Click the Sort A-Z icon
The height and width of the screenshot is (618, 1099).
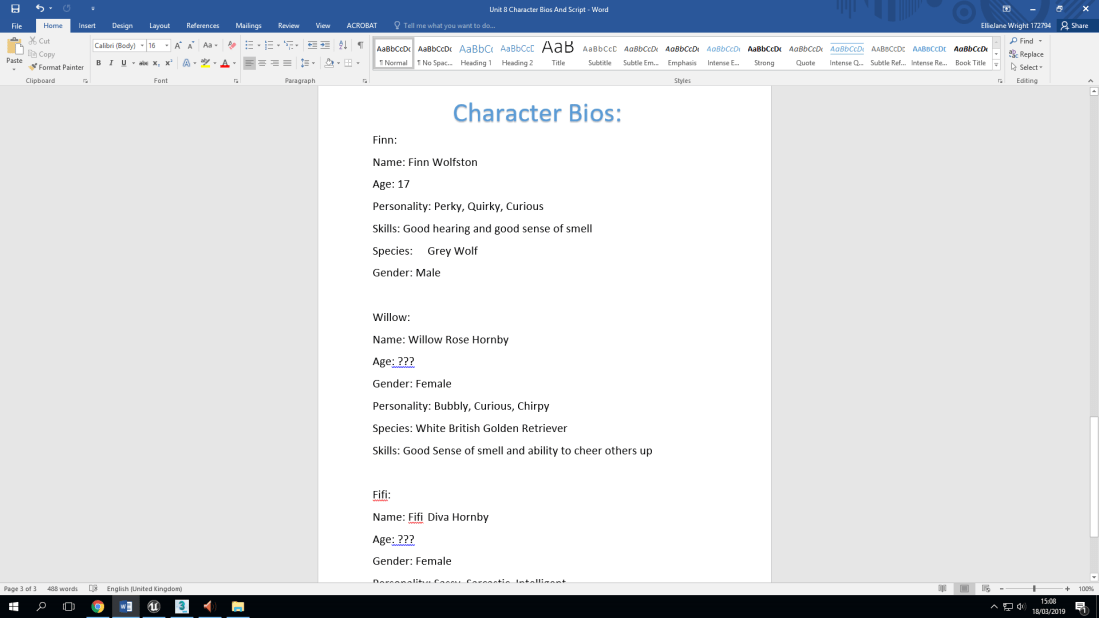pos(343,45)
